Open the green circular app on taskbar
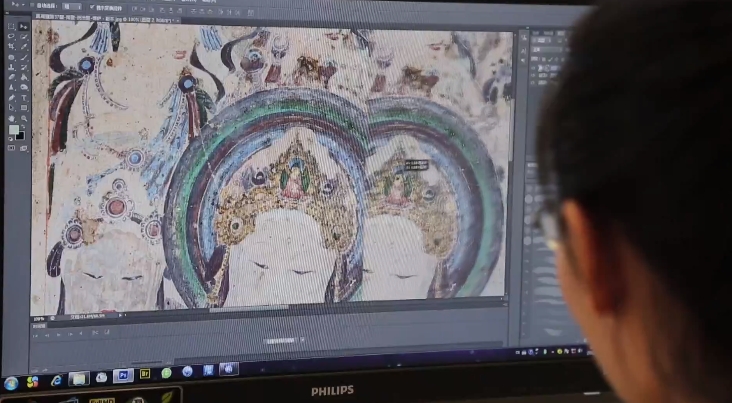The width and height of the screenshot is (732, 403). pyautogui.click(x=166, y=373)
